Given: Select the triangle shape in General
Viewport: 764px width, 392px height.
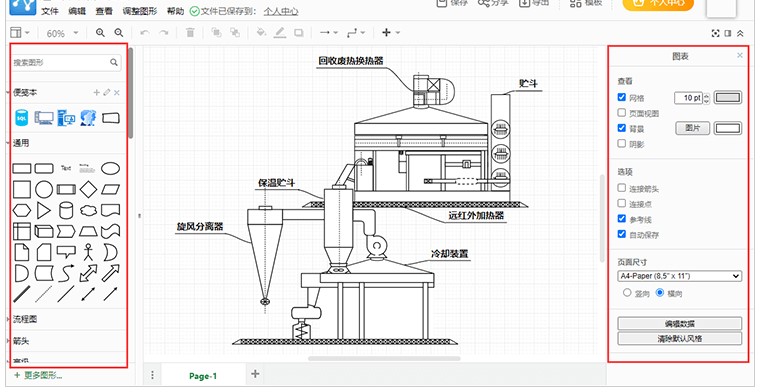Looking at the screenshot, I should click(44, 210).
